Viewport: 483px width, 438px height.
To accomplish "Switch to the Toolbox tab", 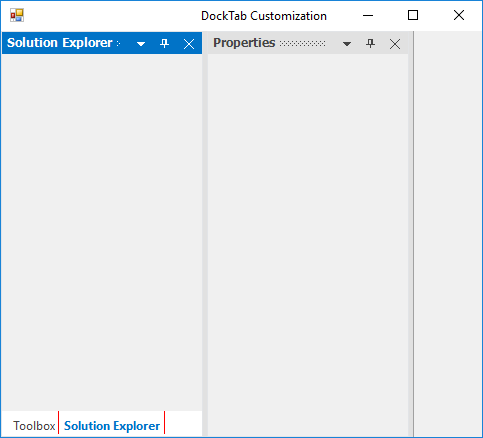I will tap(34, 426).
